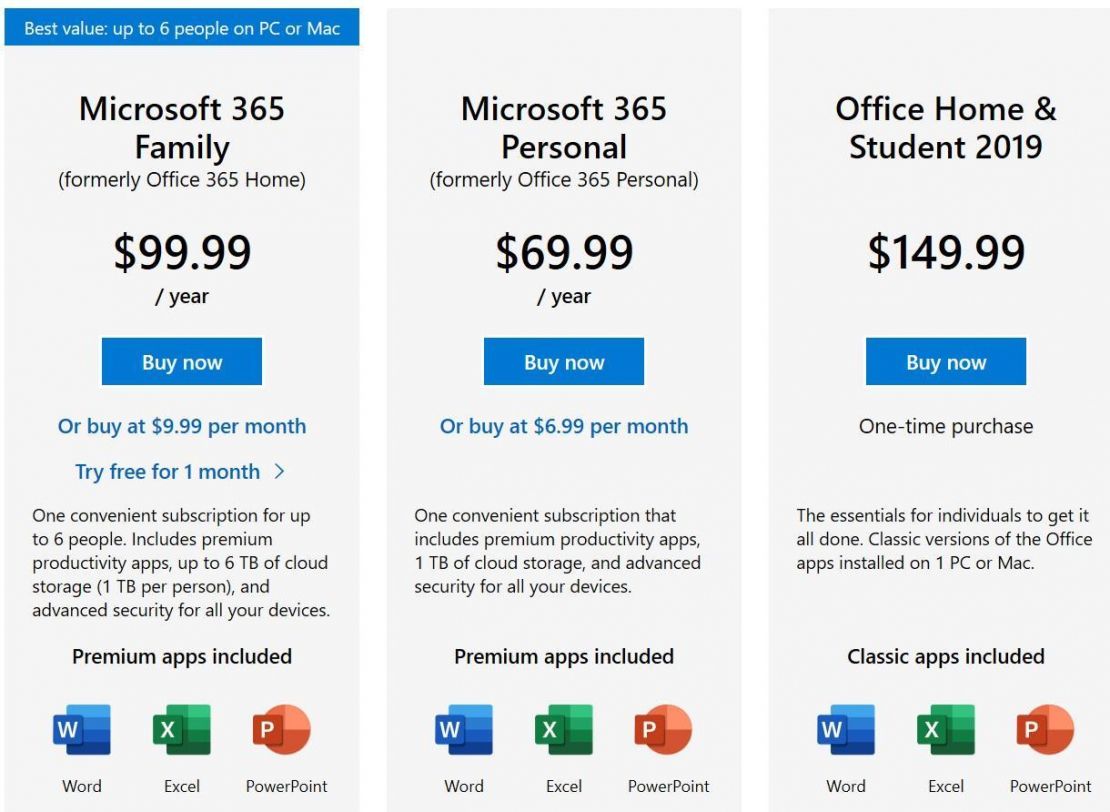Open the $9.99 per month purchase option
1110x812 pixels.
coord(182,426)
